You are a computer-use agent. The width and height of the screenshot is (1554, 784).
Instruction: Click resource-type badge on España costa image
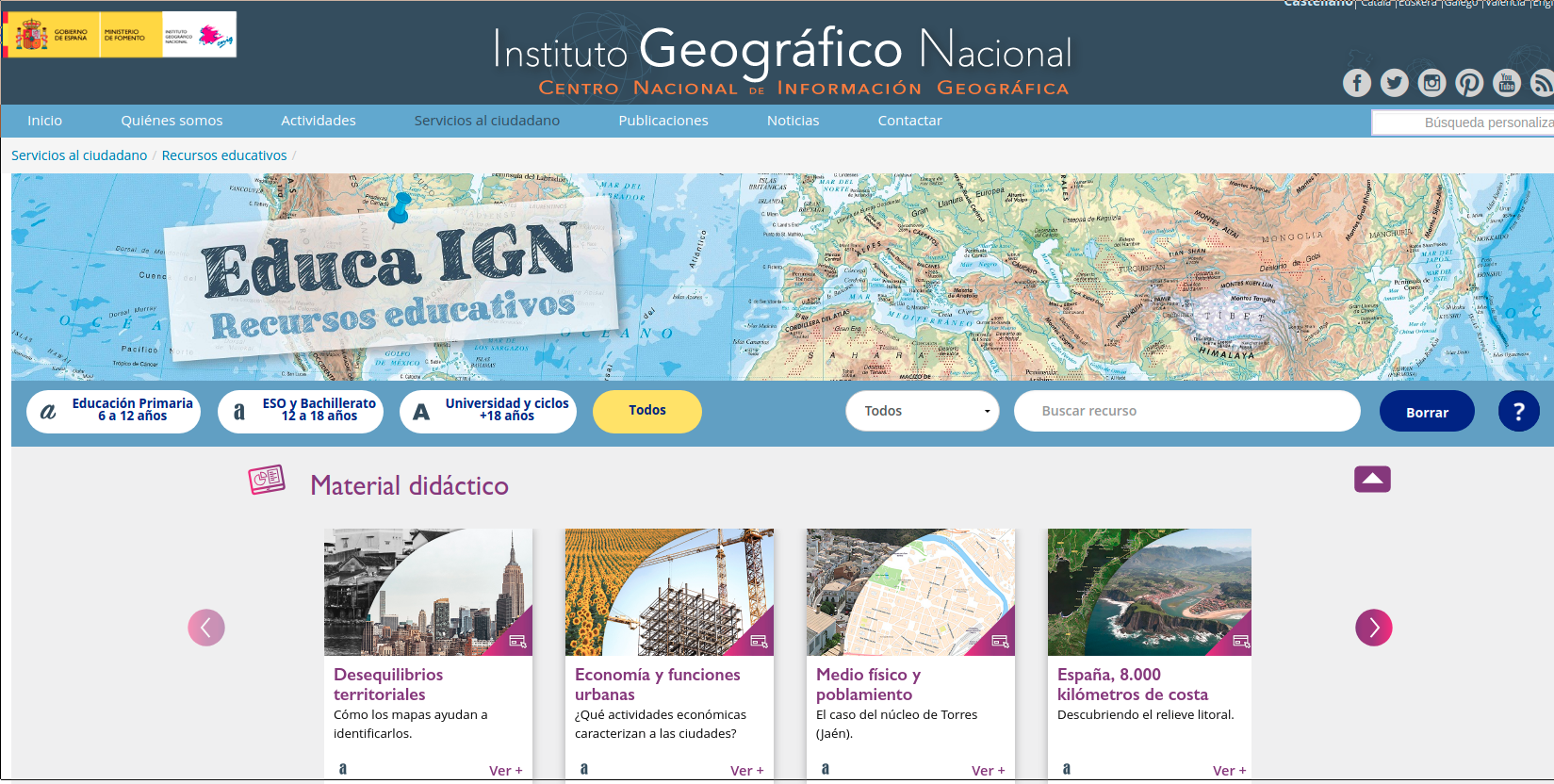click(1241, 641)
